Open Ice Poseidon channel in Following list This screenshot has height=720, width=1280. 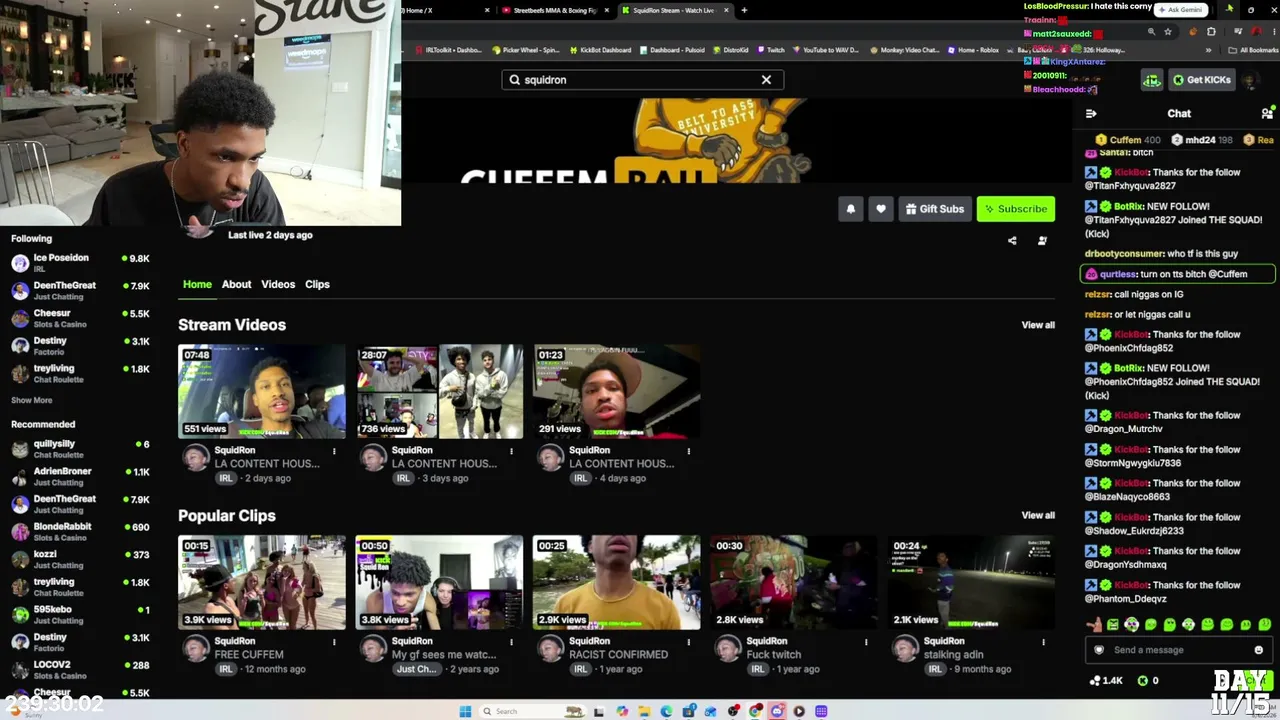click(x=80, y=263)
